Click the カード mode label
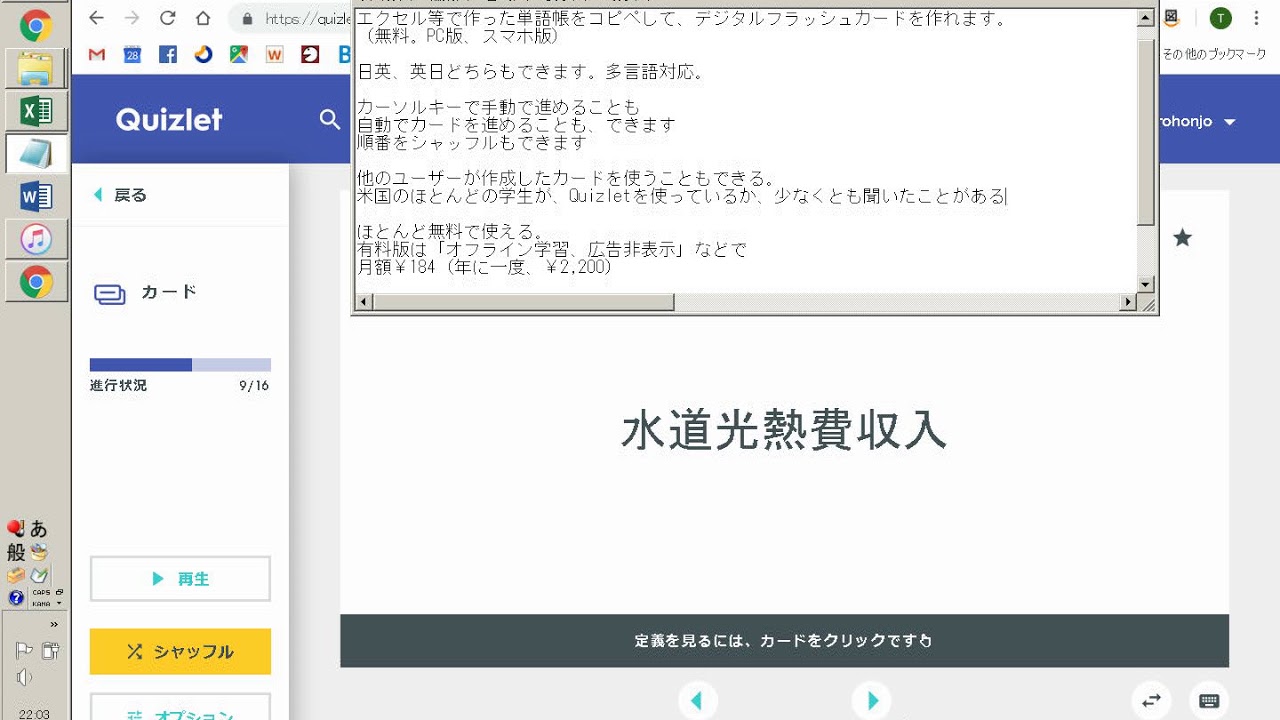The width and height of the screenshot is (1280, 720). click(x=169, y=292)
